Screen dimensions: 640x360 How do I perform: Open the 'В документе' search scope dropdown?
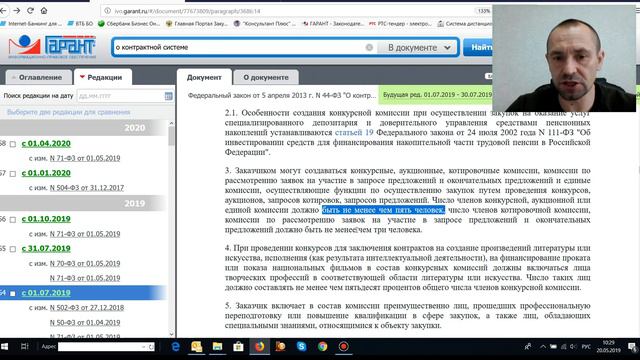(418, 47)
